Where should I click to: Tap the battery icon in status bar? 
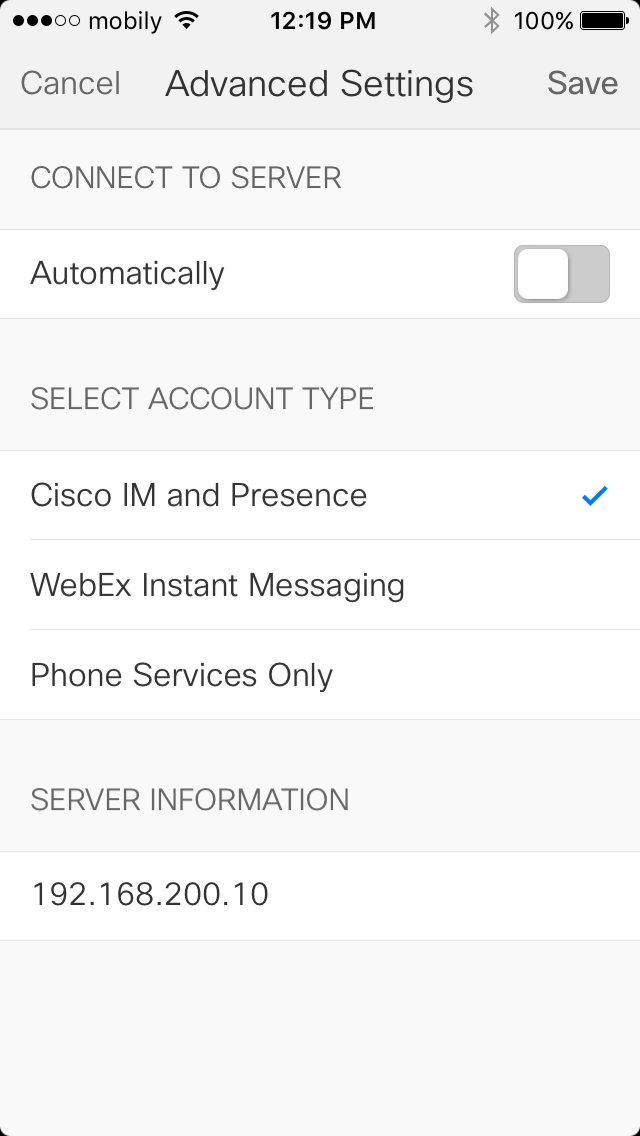tap(603, 20)
